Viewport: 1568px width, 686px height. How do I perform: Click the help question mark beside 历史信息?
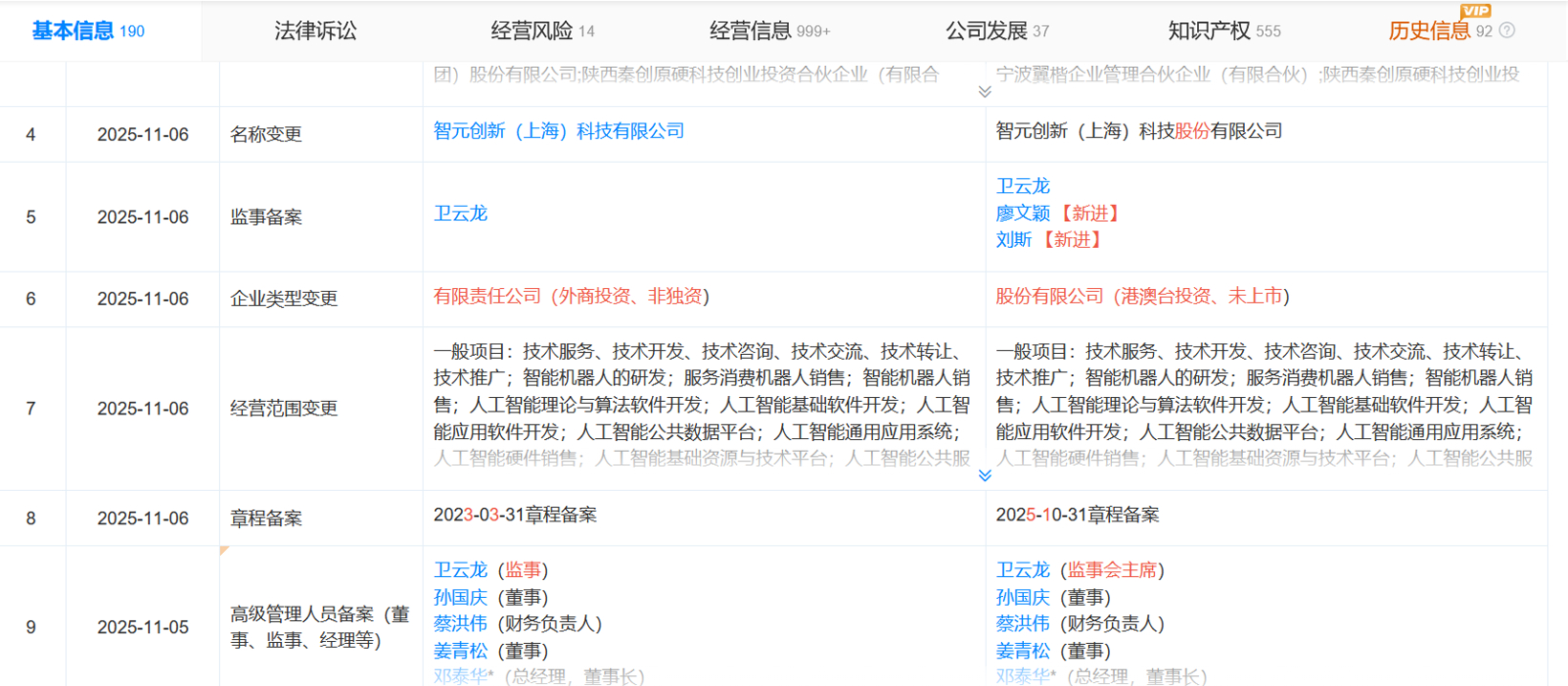pos(1508,31)
